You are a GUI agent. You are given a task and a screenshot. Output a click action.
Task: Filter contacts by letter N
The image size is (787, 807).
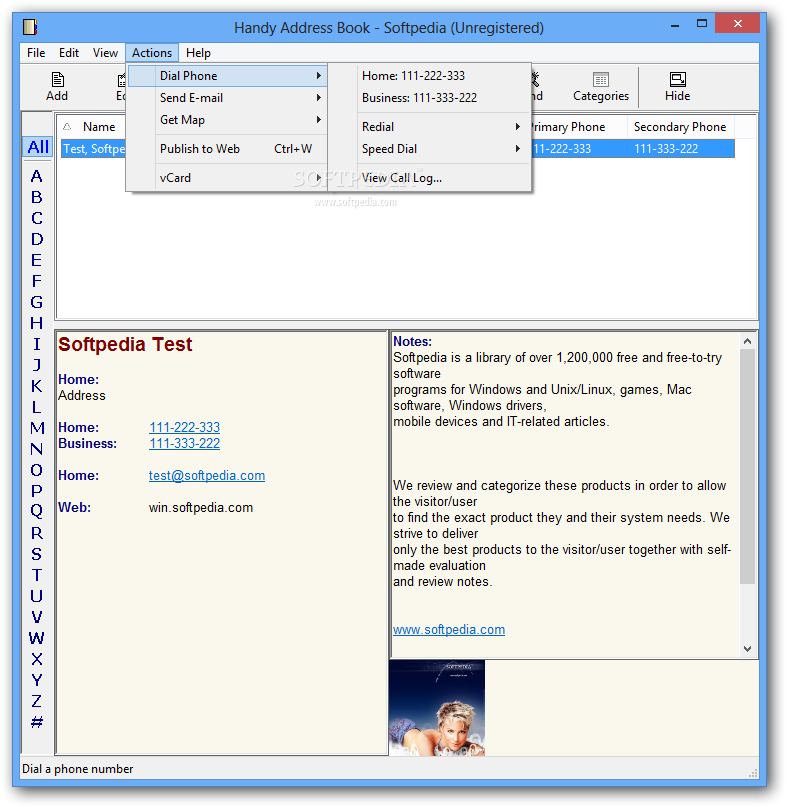tap(36, 449)
